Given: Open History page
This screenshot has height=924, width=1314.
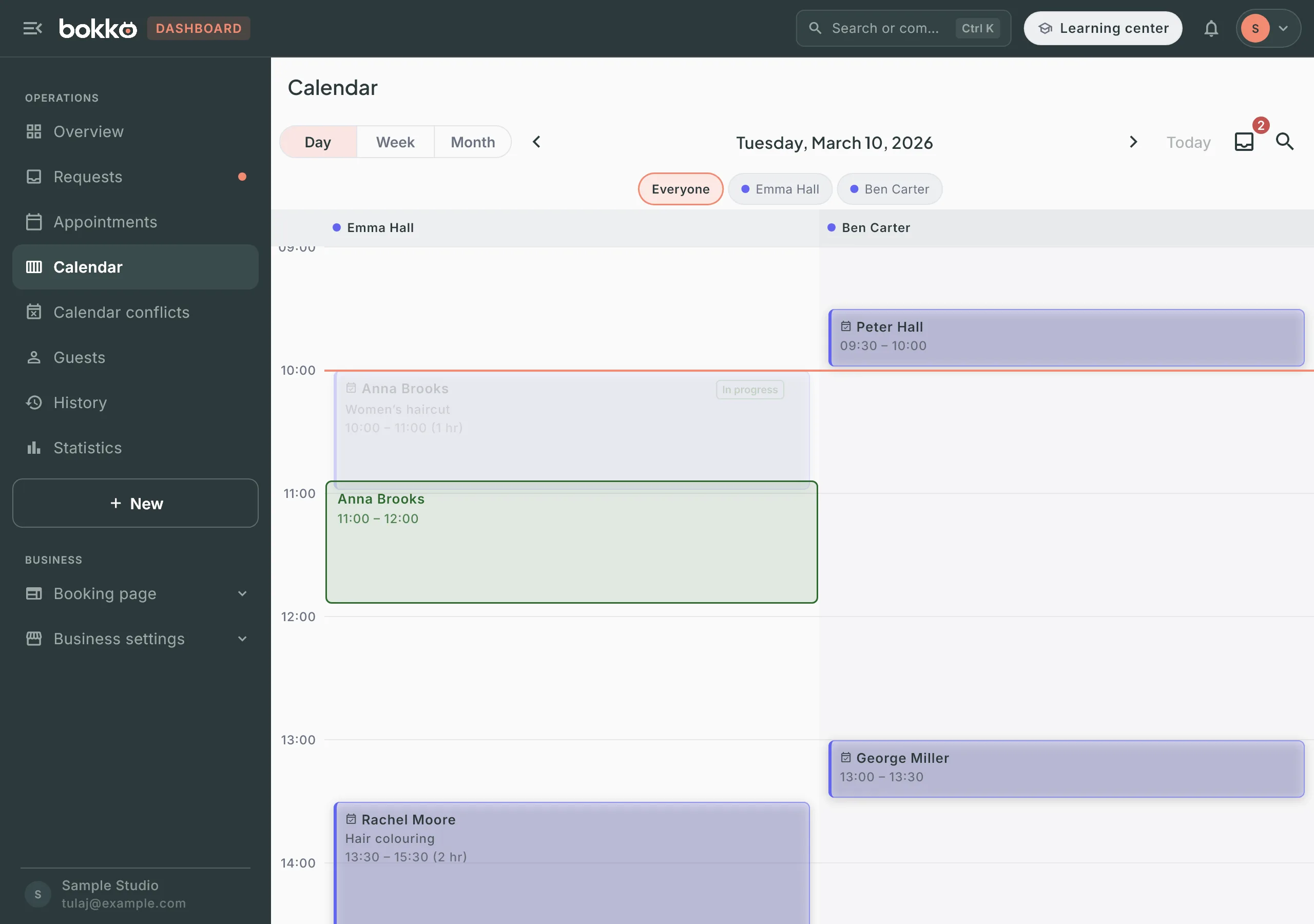Looking at the screenshot, I should (x=135, y=402).
